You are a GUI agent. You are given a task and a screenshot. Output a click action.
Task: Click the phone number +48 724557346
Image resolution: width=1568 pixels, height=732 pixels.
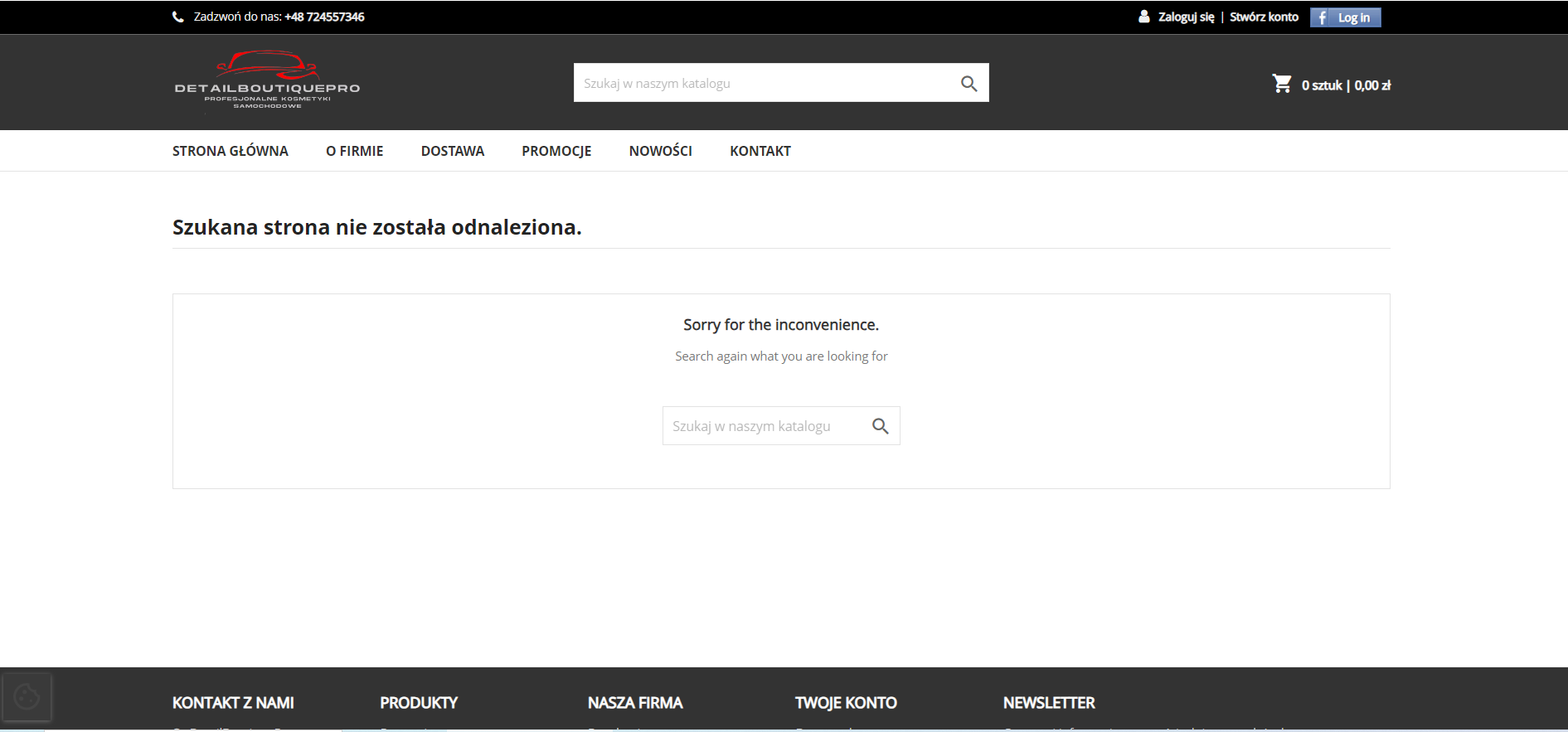click(x=324, y=17)
